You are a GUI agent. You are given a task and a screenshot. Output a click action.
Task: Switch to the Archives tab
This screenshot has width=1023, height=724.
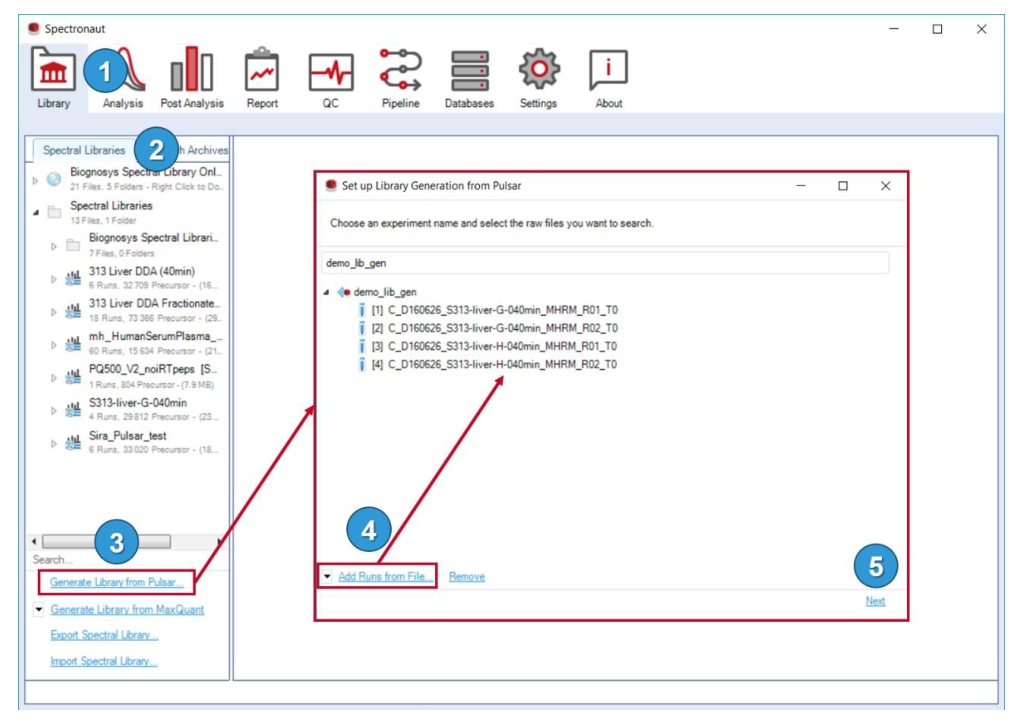coord(204,150)
